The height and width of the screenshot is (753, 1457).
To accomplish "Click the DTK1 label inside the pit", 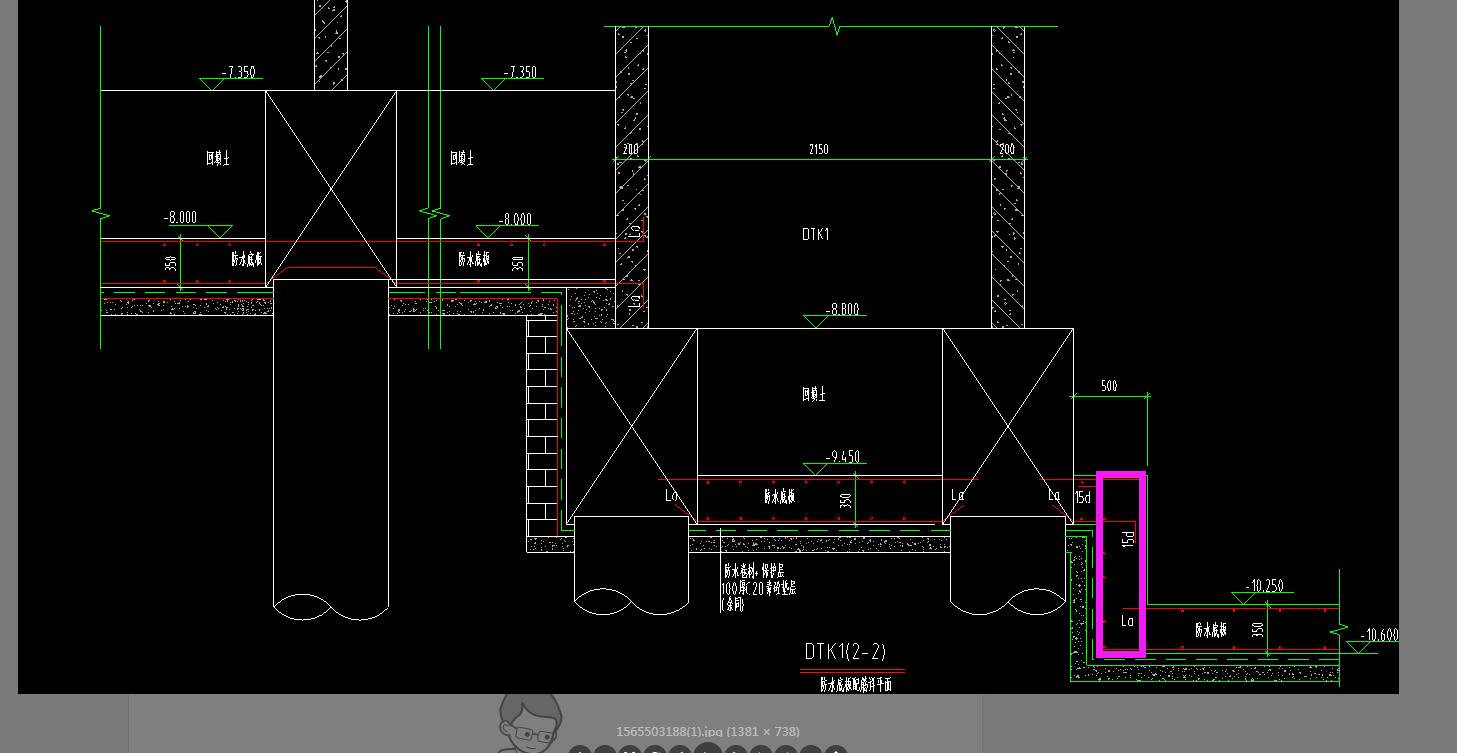I will pos(816,234).
